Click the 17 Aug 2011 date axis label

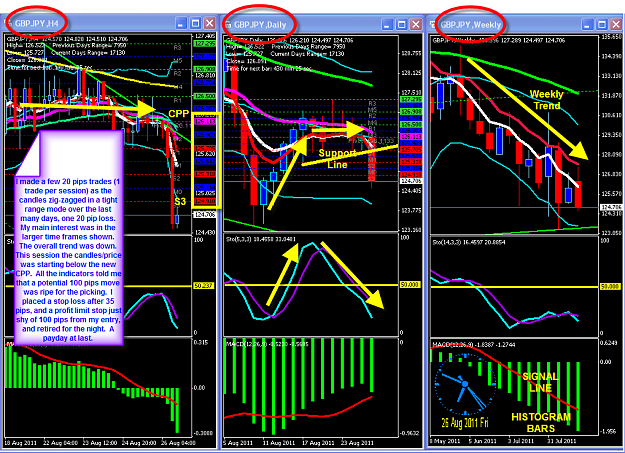point(318,443)
